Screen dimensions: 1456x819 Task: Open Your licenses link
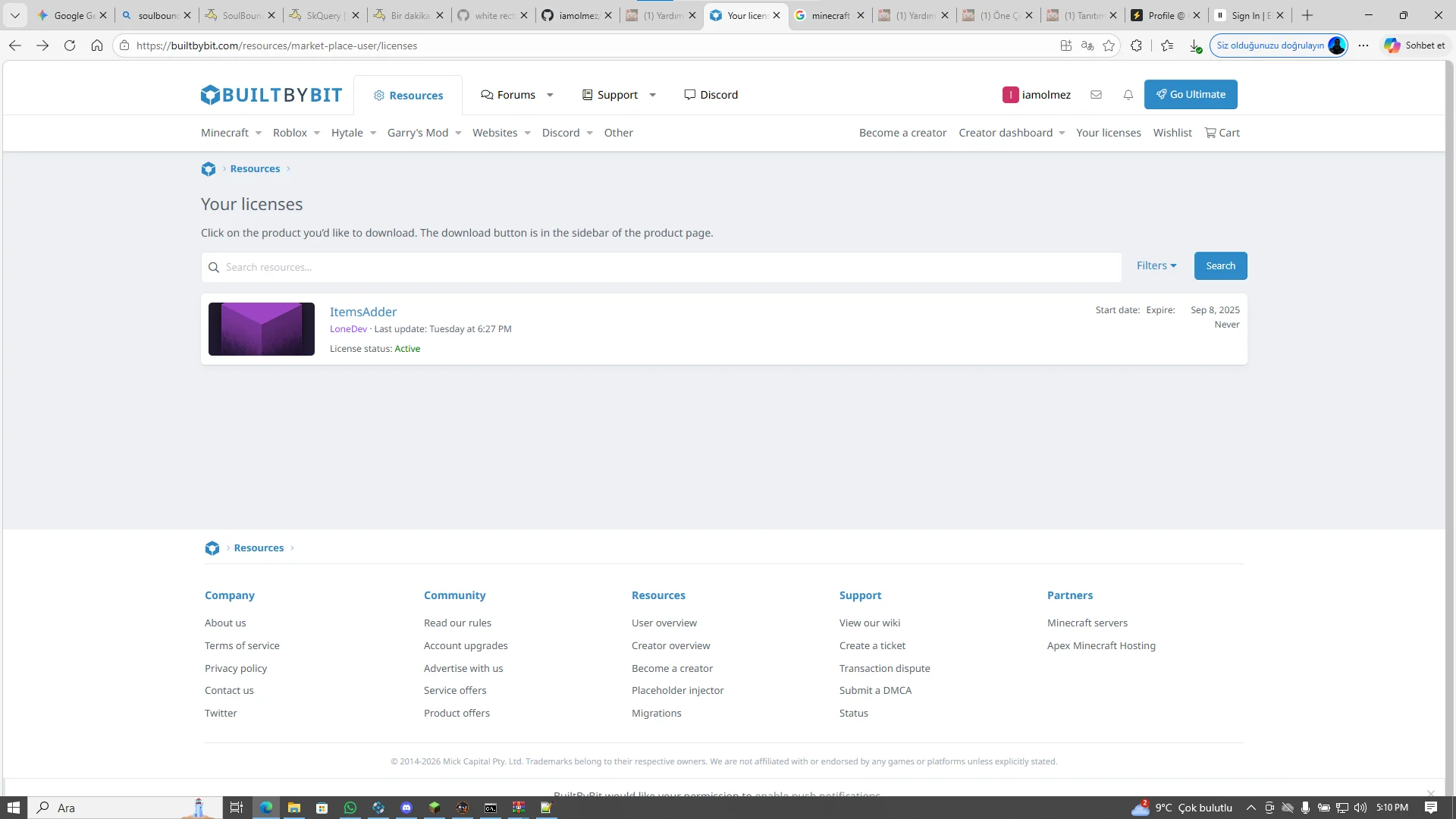1108,133
